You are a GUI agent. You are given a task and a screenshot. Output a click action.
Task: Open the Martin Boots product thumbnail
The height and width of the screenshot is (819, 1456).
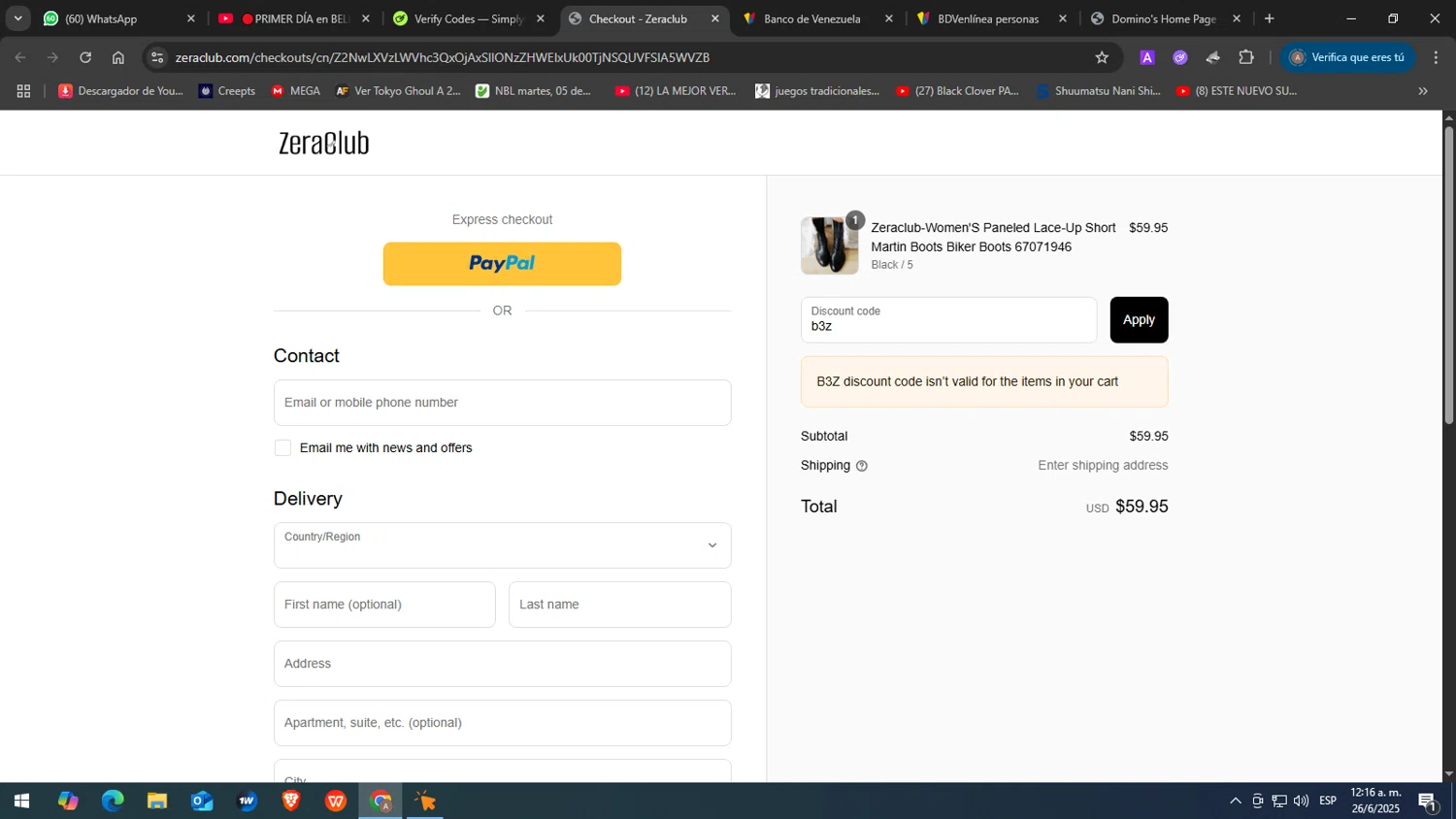click(829, 246)
